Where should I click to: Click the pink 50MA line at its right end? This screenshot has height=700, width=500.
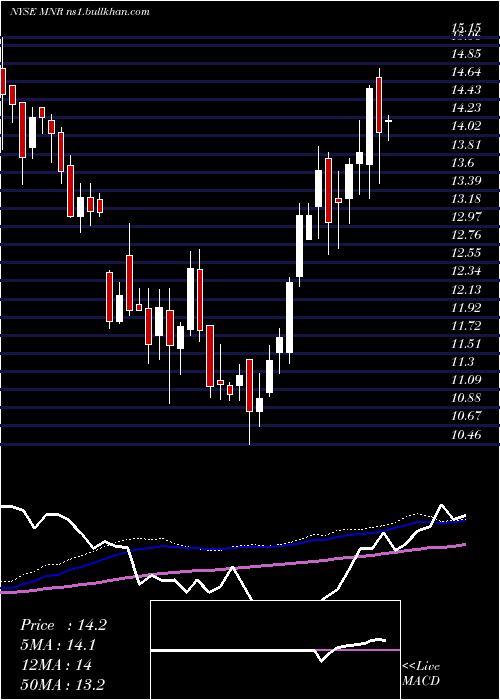pos(463,545)
